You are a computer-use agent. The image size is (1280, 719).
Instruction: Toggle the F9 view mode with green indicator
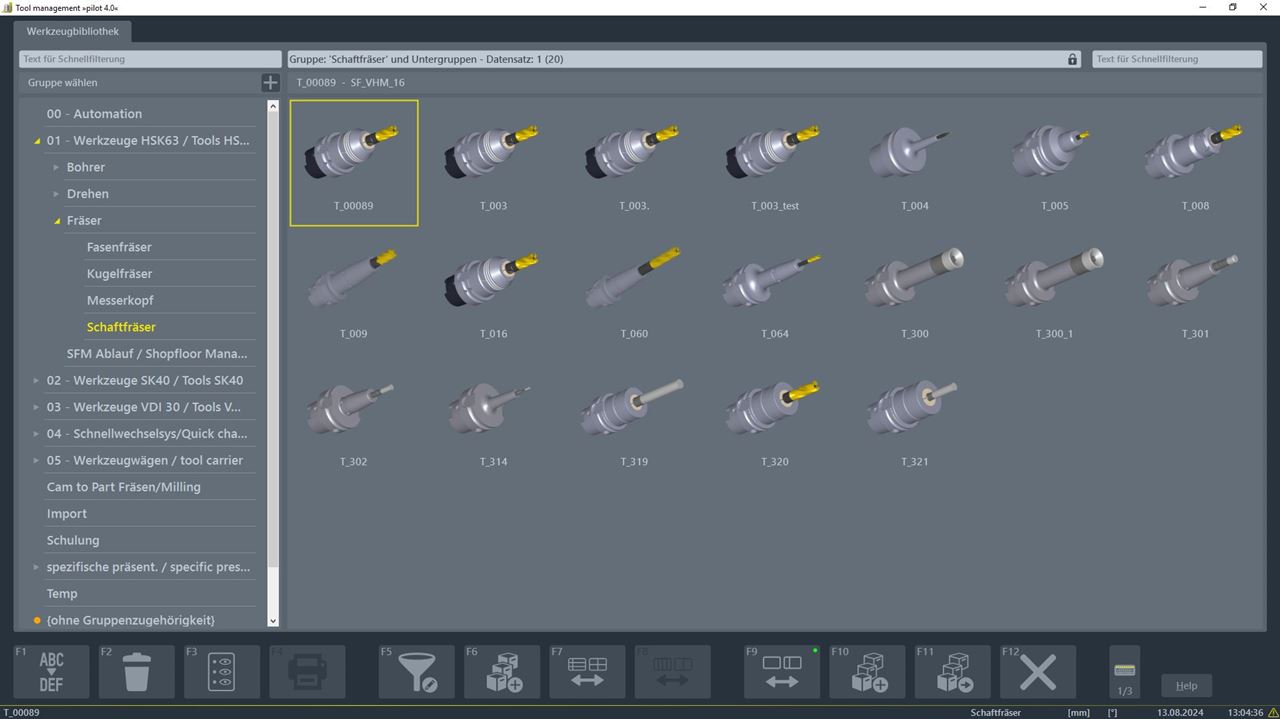pos(781,670)
